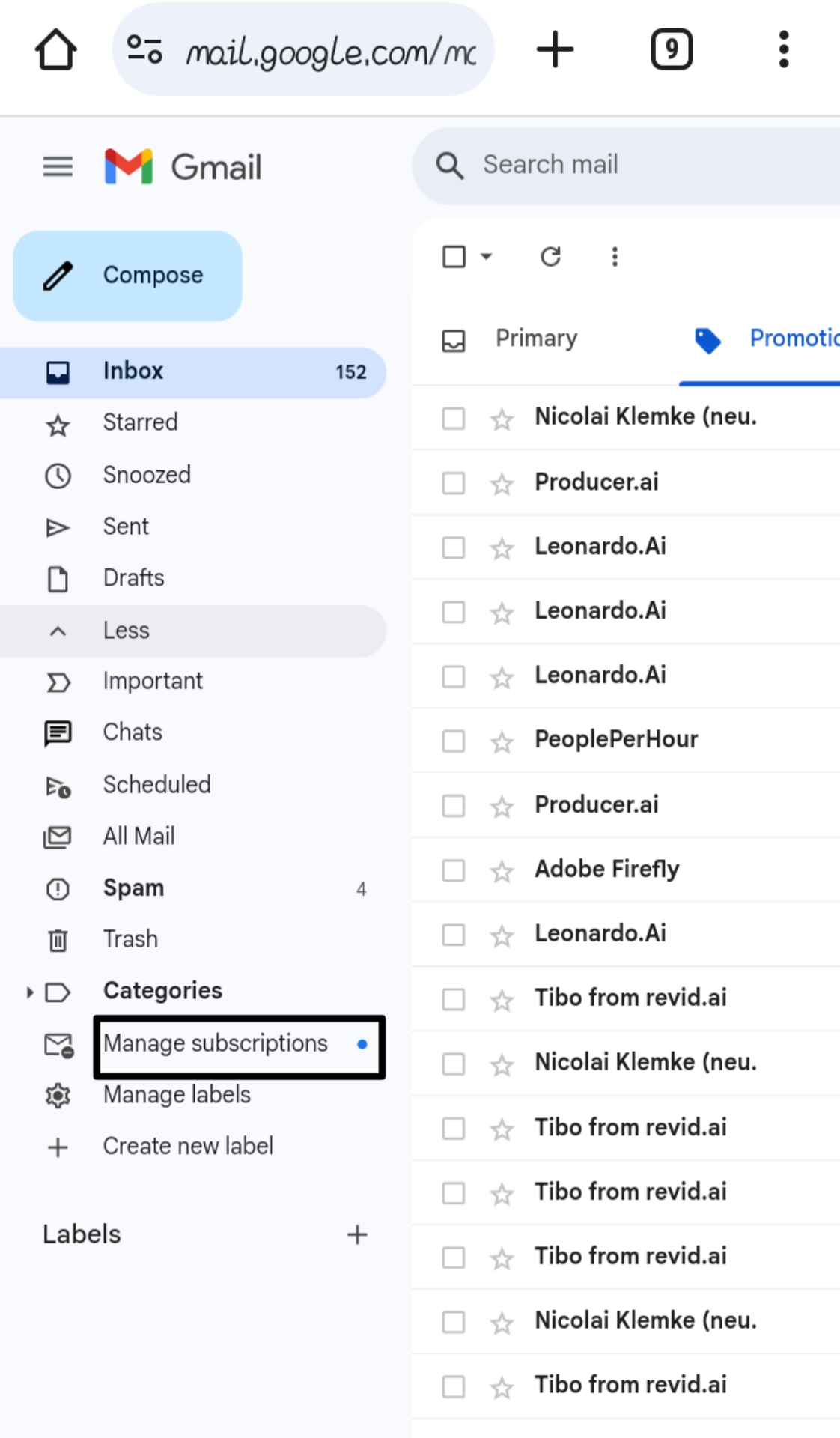The height and width of the screenshot is (1438, 840).
Task: Switch to the Primary tab
Action: (536, 339)
